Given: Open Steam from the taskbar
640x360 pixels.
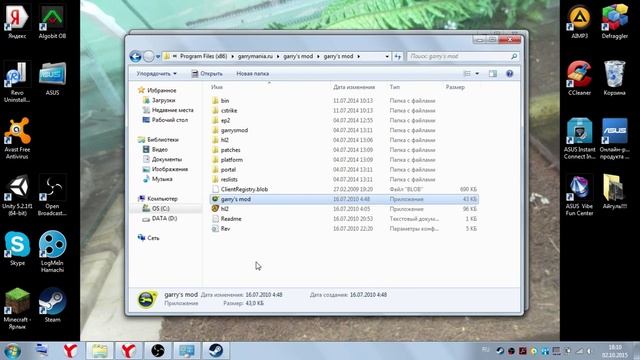Looking at the screenshot, I should 216,351.
